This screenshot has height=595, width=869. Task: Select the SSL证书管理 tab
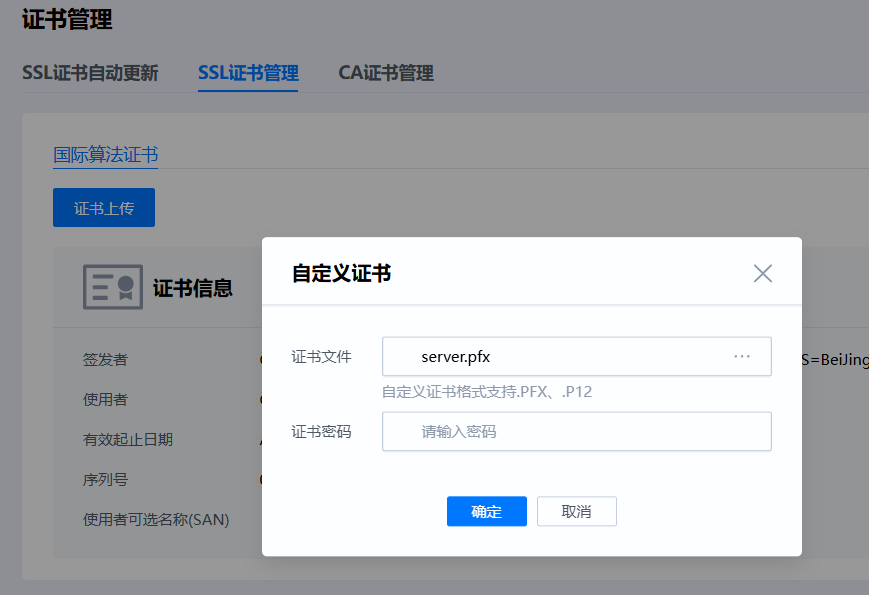click(248, 73)
